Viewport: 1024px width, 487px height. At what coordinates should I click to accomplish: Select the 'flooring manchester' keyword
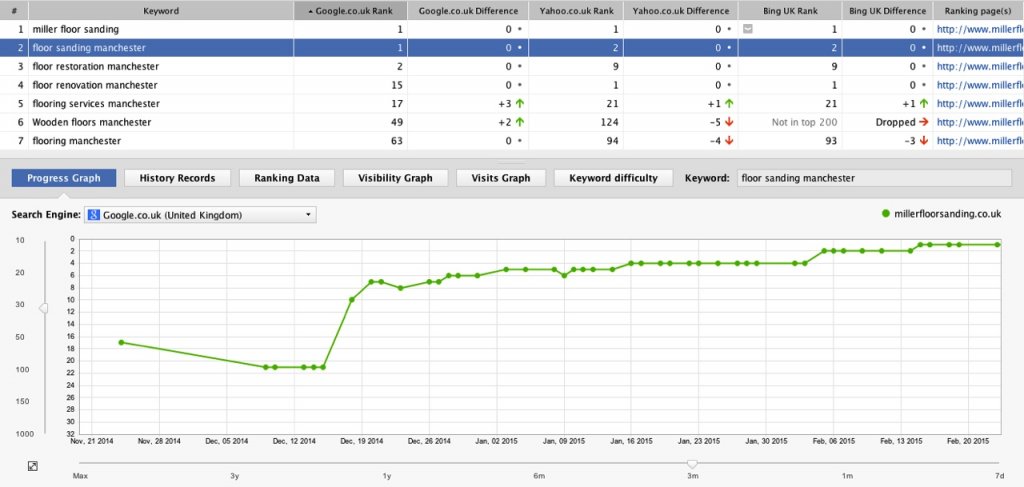(76, 140)
